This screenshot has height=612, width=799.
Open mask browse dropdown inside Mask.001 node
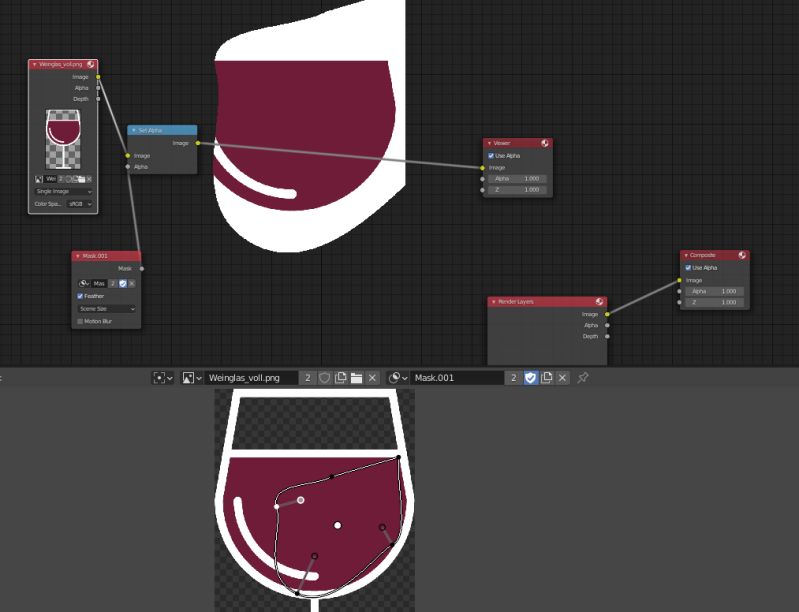[x=84, y=283]
